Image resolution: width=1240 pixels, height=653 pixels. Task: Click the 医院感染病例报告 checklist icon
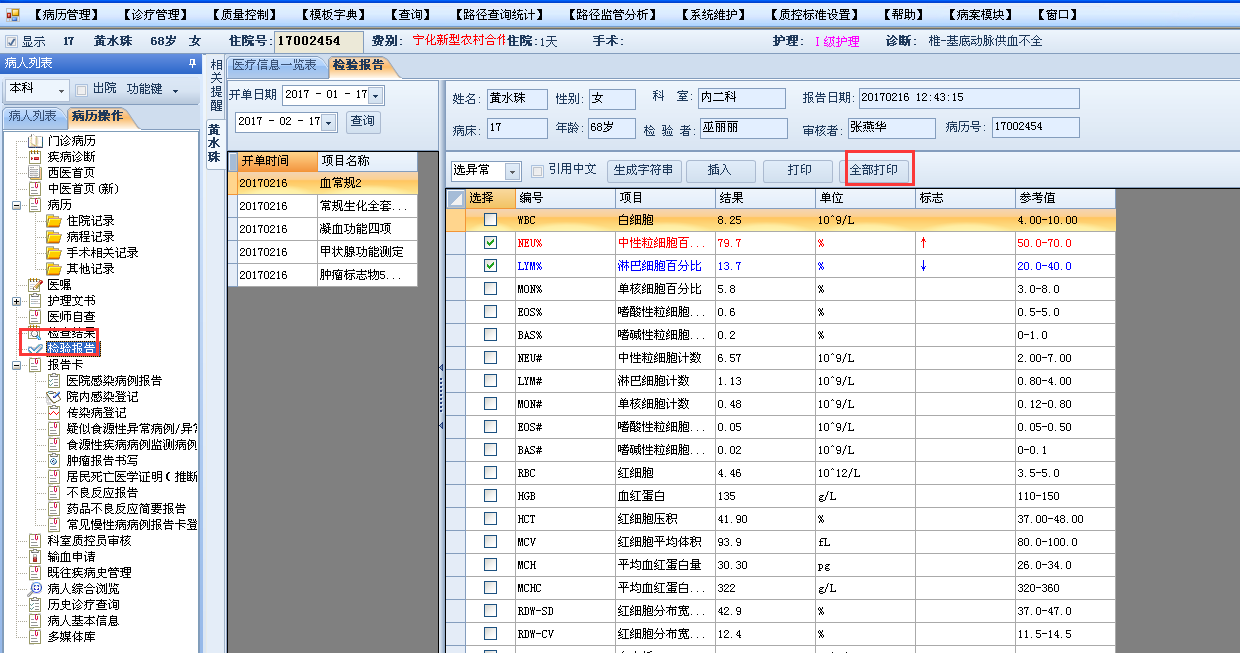pos(53,381)
